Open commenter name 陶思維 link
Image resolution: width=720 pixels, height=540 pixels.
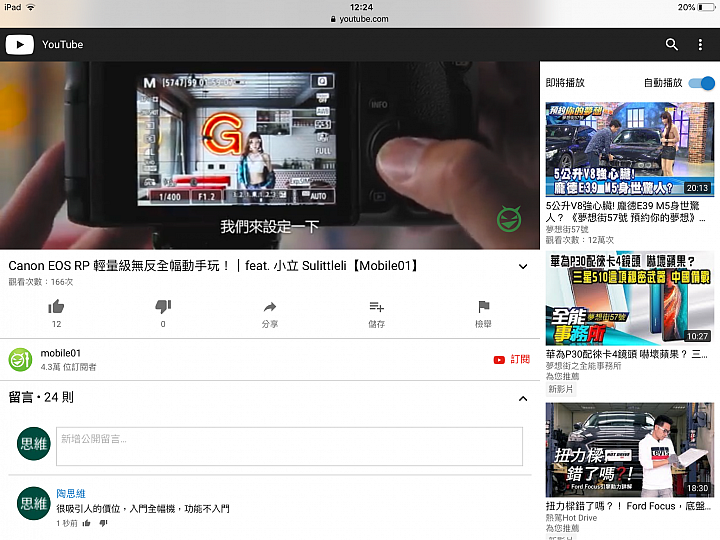click(71, 494)
